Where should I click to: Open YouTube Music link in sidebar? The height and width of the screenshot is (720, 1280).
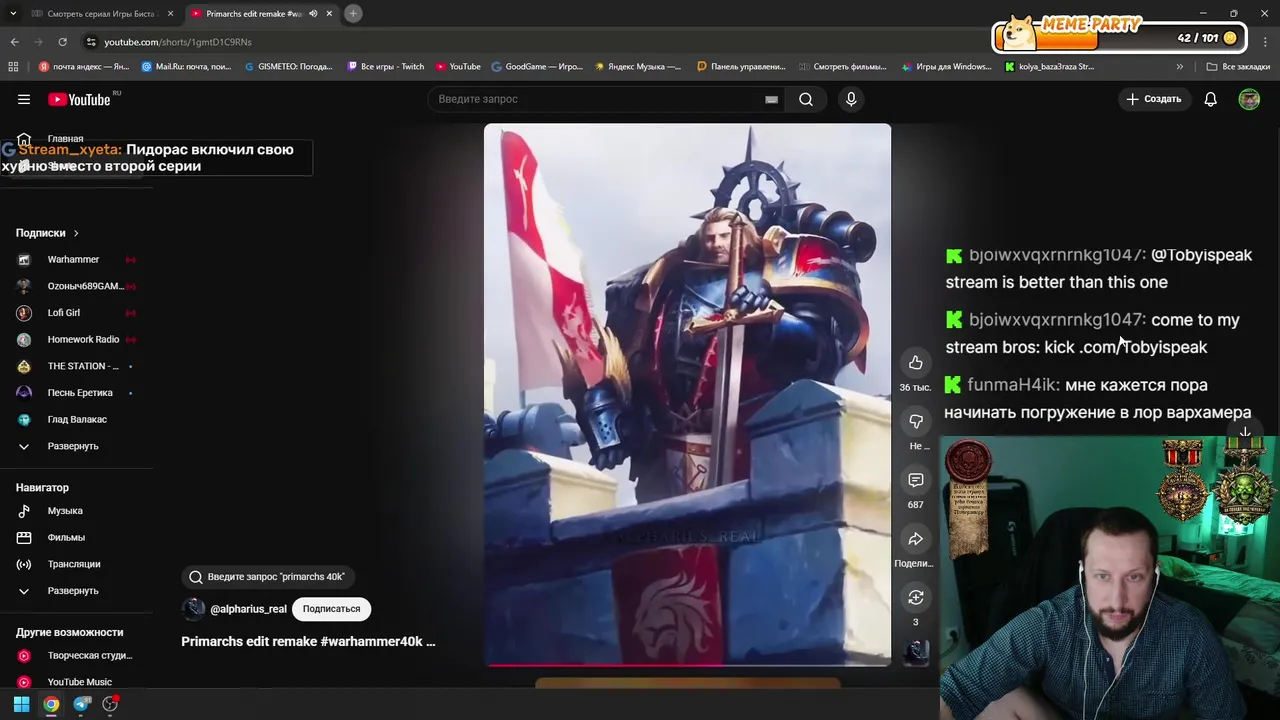(x=80, y=682)
